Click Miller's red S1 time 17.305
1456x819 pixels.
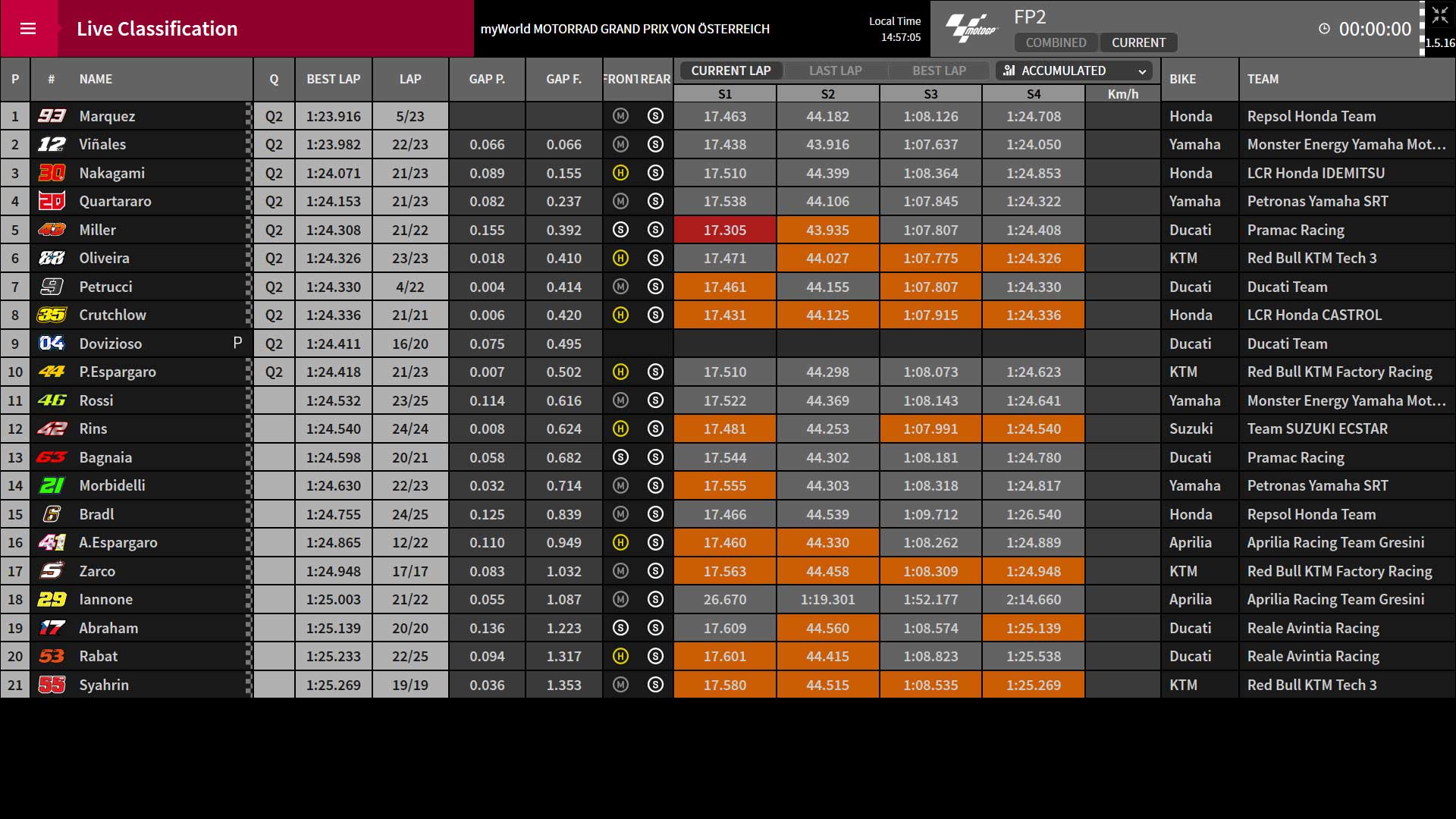pyautogui.click(x=725, y=230)
